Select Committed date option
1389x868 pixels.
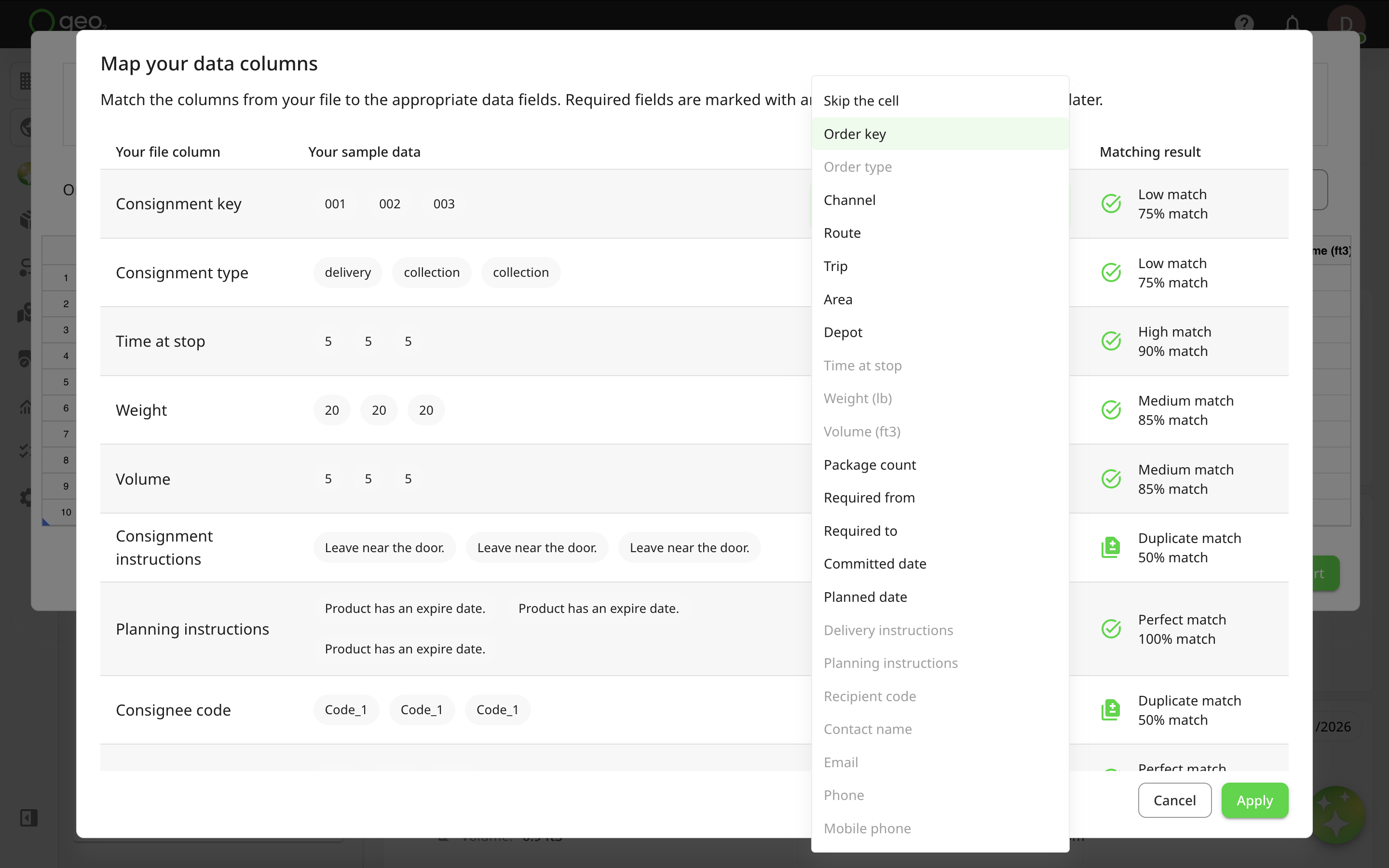(x=940, y=564)
